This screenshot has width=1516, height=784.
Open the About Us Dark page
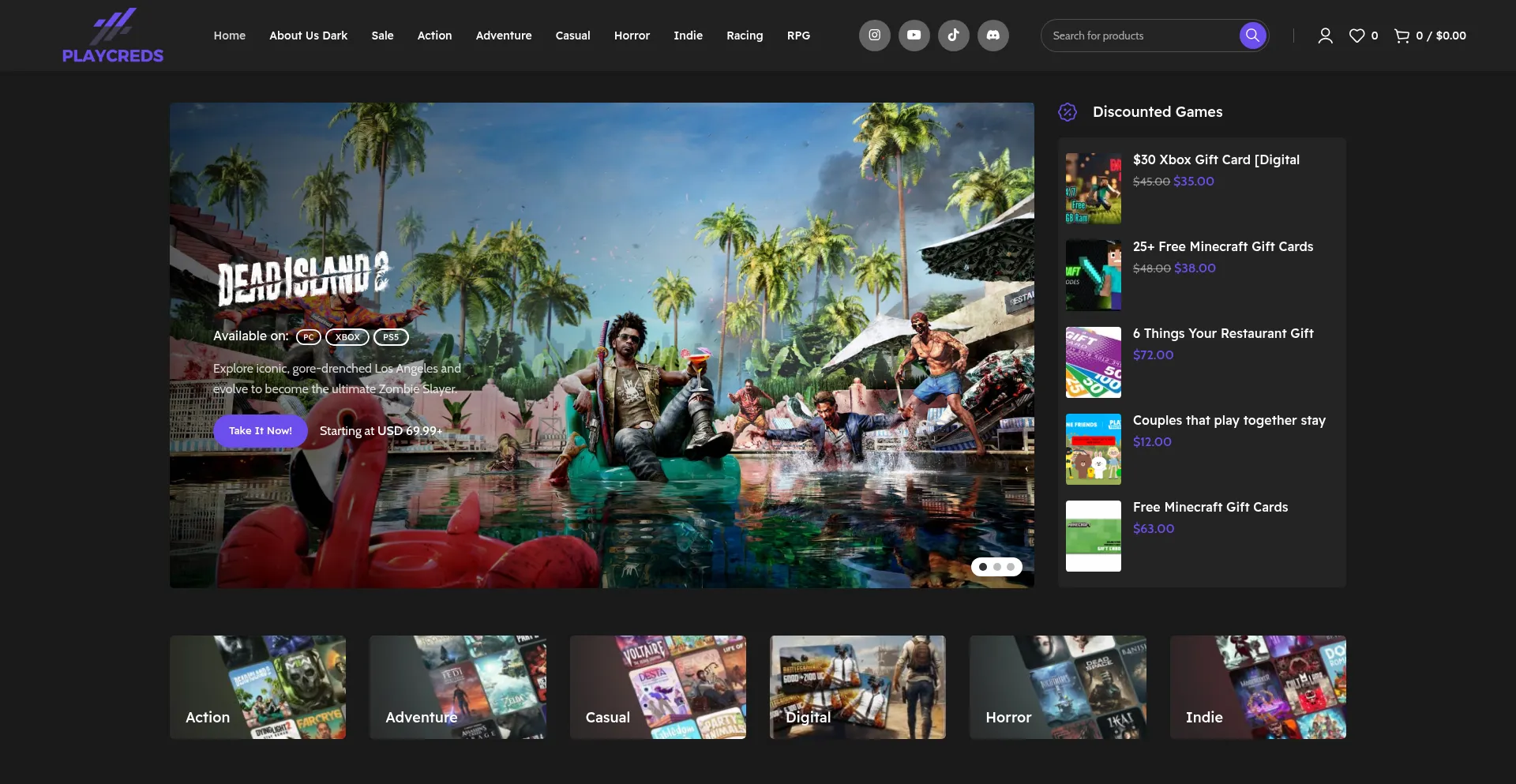[x=309, y=36]
